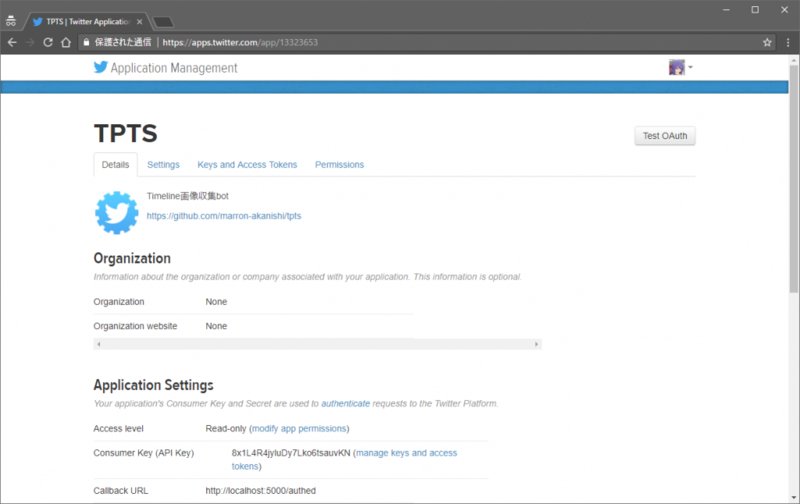The image size is (800, 504).
Task: Open the user avatar account dropdown
Action: tap(681, 67)
